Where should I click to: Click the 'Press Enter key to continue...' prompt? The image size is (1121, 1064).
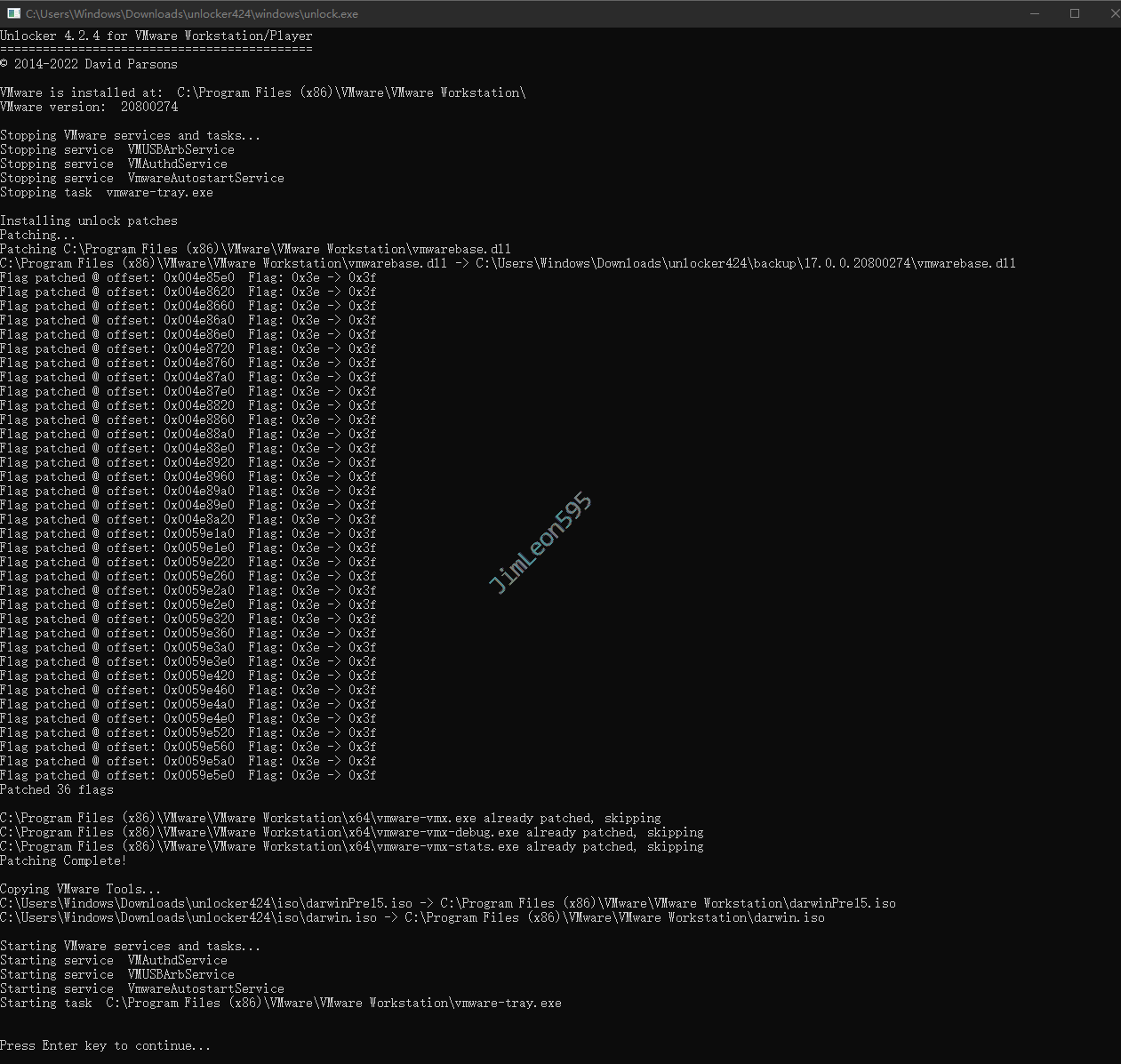106,1046
